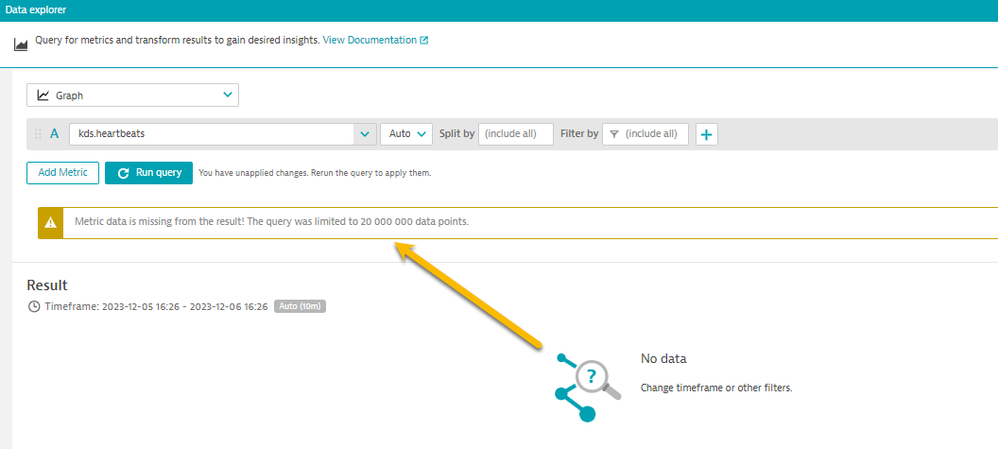Open the Auto aggregation dropdown
Viewport: 998px width, 449px height.
[406, 134]
